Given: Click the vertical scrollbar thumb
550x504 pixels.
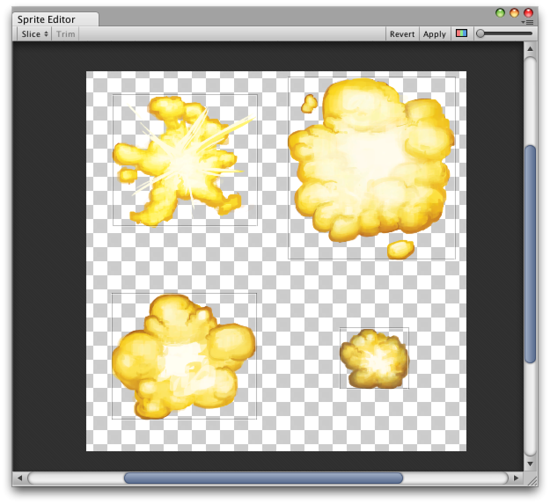Looking at the screenshot, I should click(x=530, y=254).
